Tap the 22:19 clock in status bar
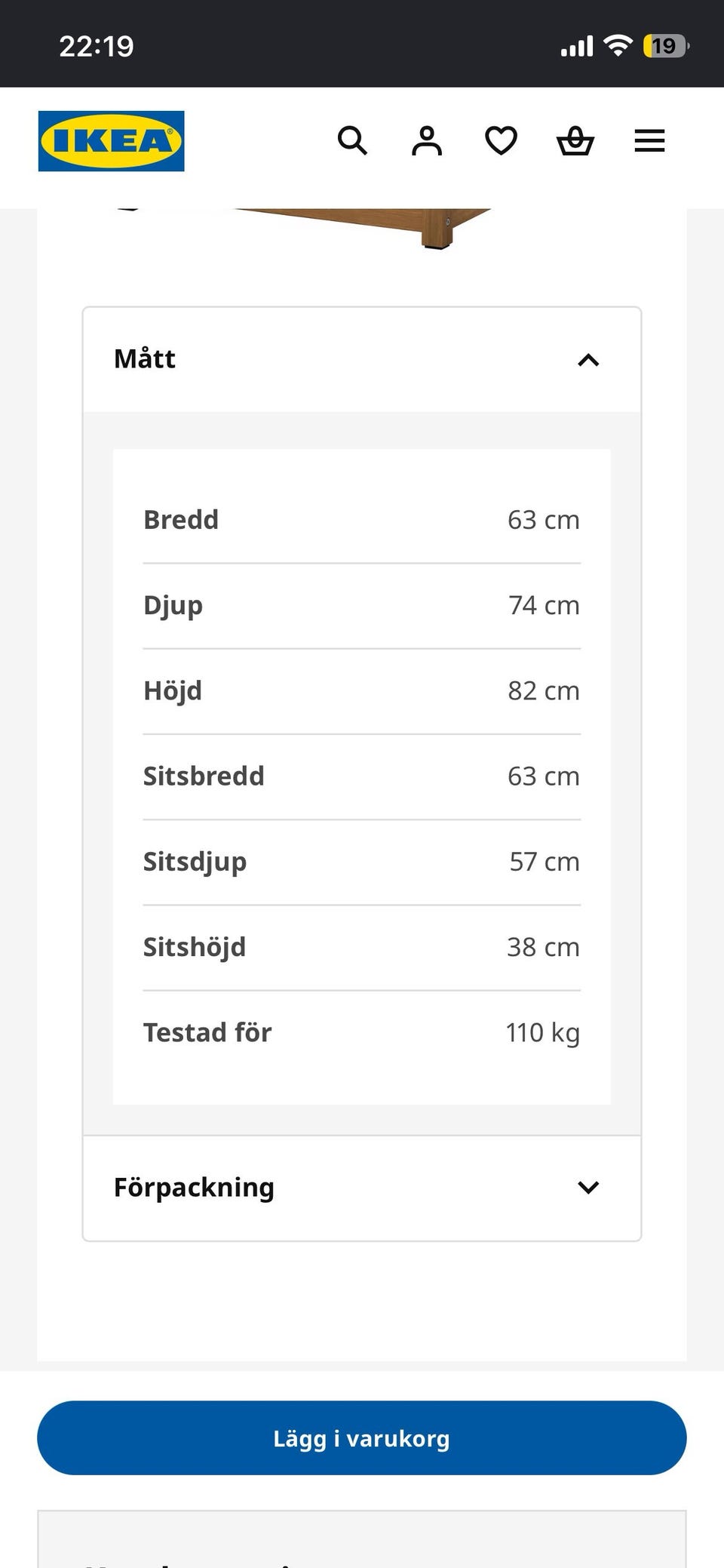The height and width of the screenshot is (1568, 724). (x=97, y=47)
